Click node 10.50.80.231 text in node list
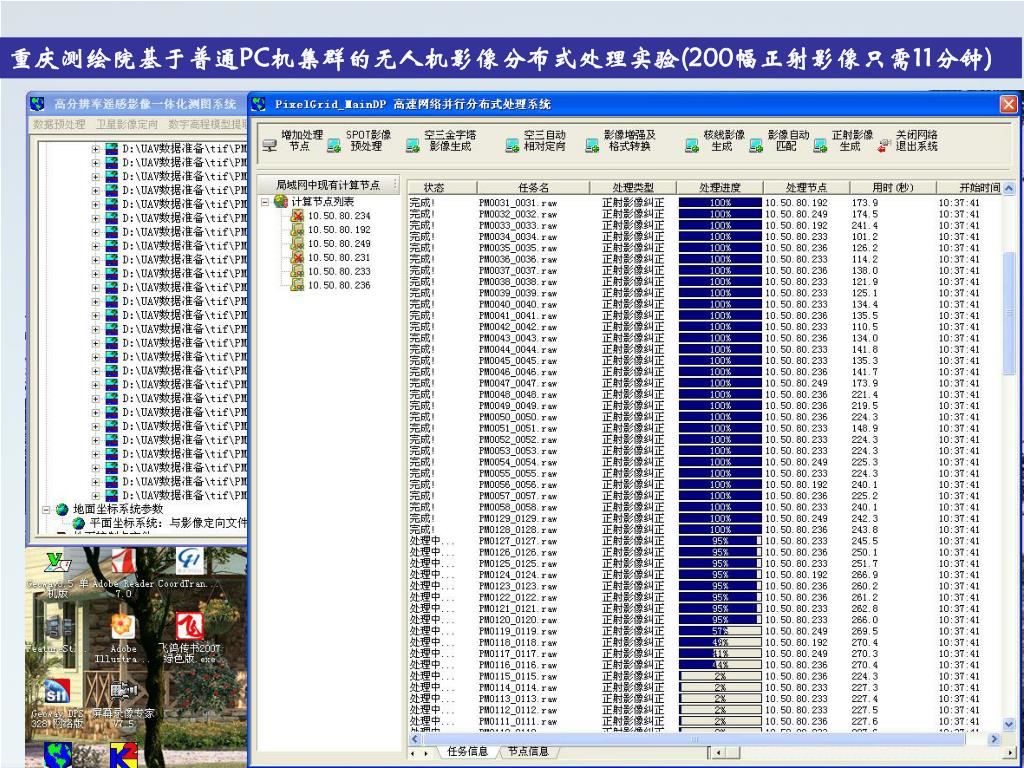Viewport: 1024px width, 768px height. (339, 257)
